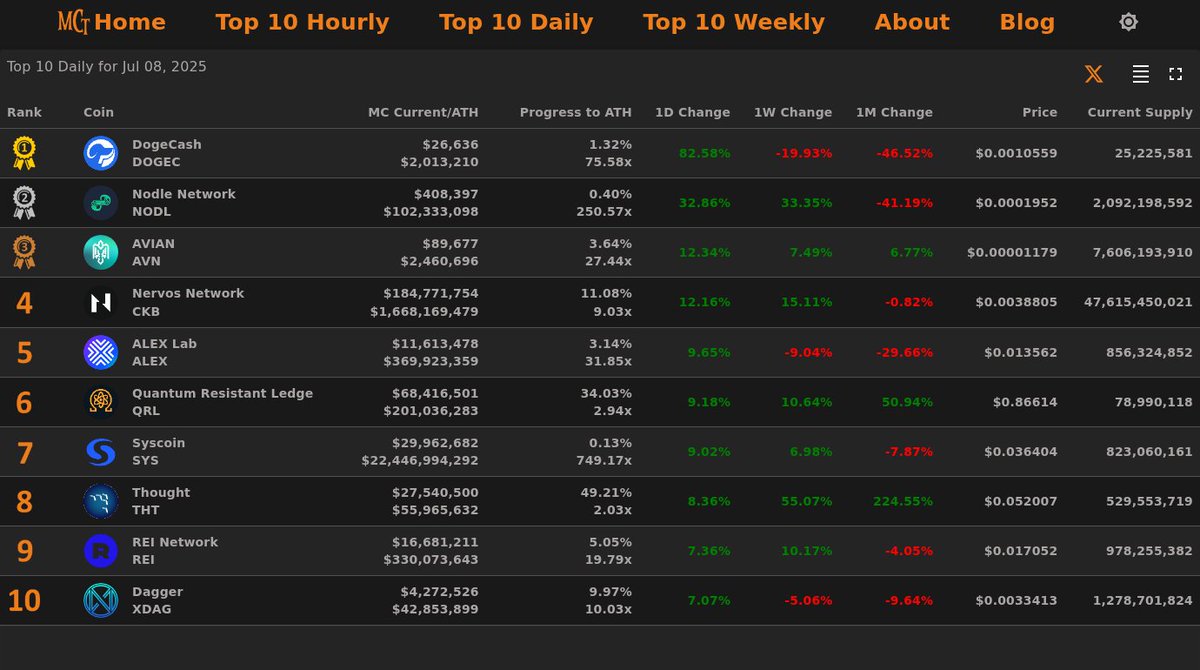Click the Thought coin logo
Viewport: 1200px width, 670px height.
pyautogui.click(x=101, y=501)
